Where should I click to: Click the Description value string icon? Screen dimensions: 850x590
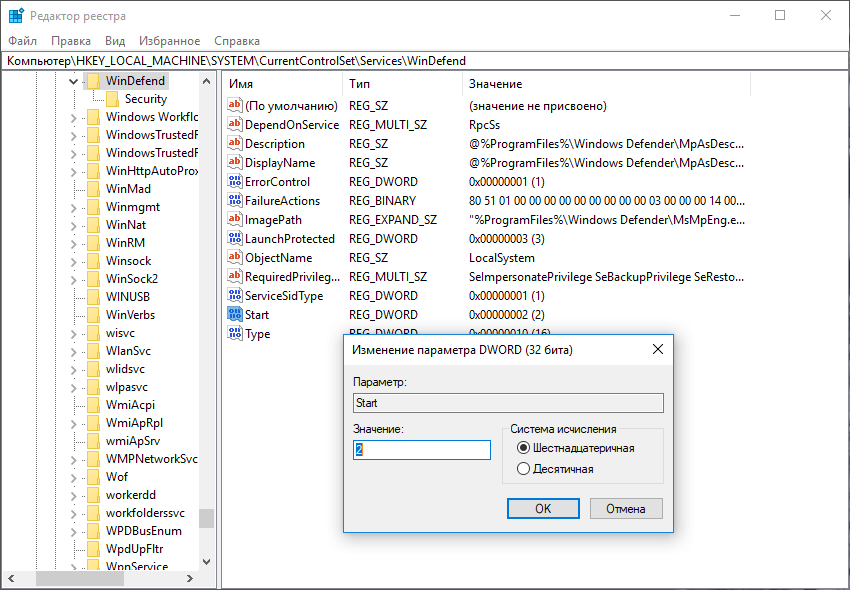click(235, 143)
